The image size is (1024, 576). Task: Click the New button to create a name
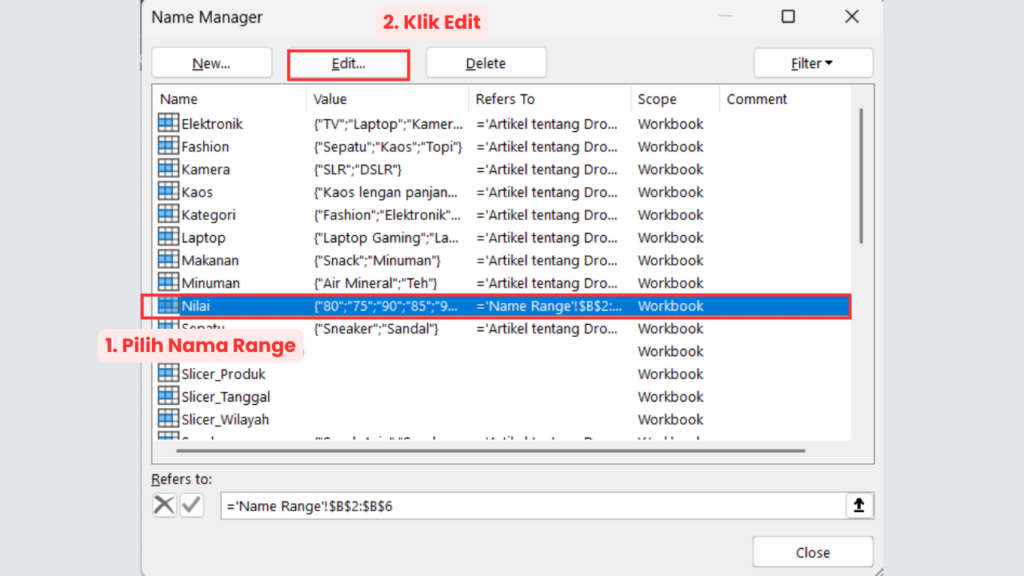point(211,62)
